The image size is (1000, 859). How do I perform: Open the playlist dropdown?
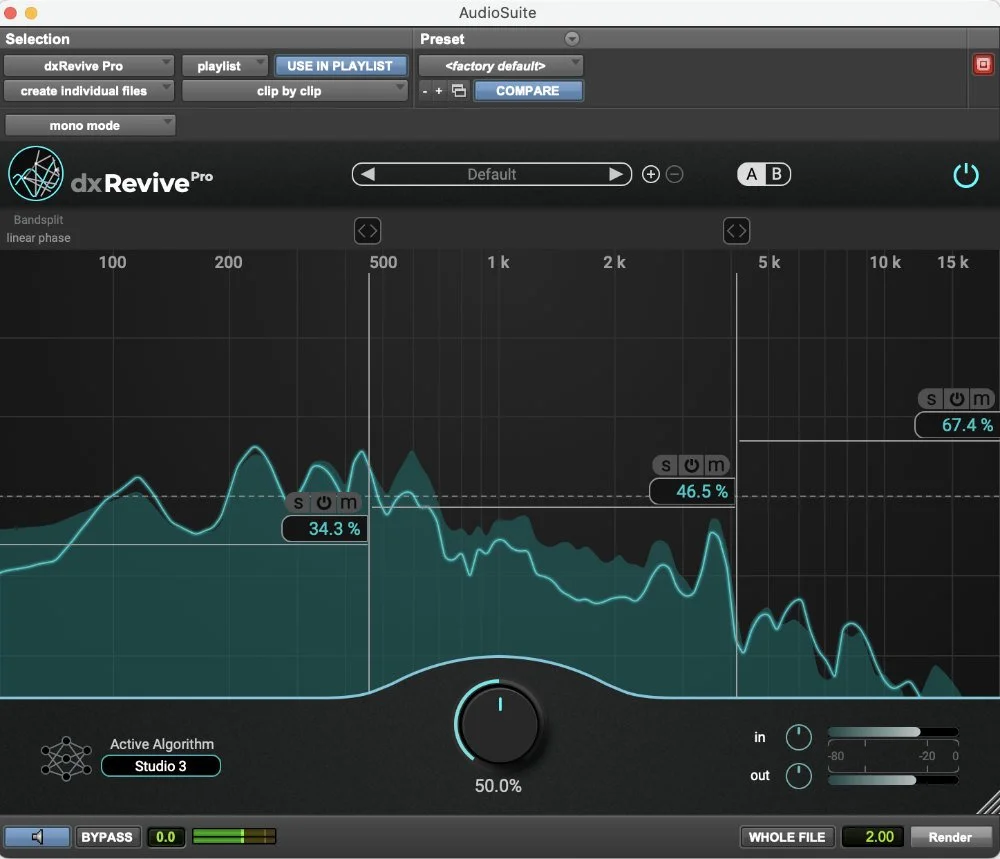(x=224, y=66)
